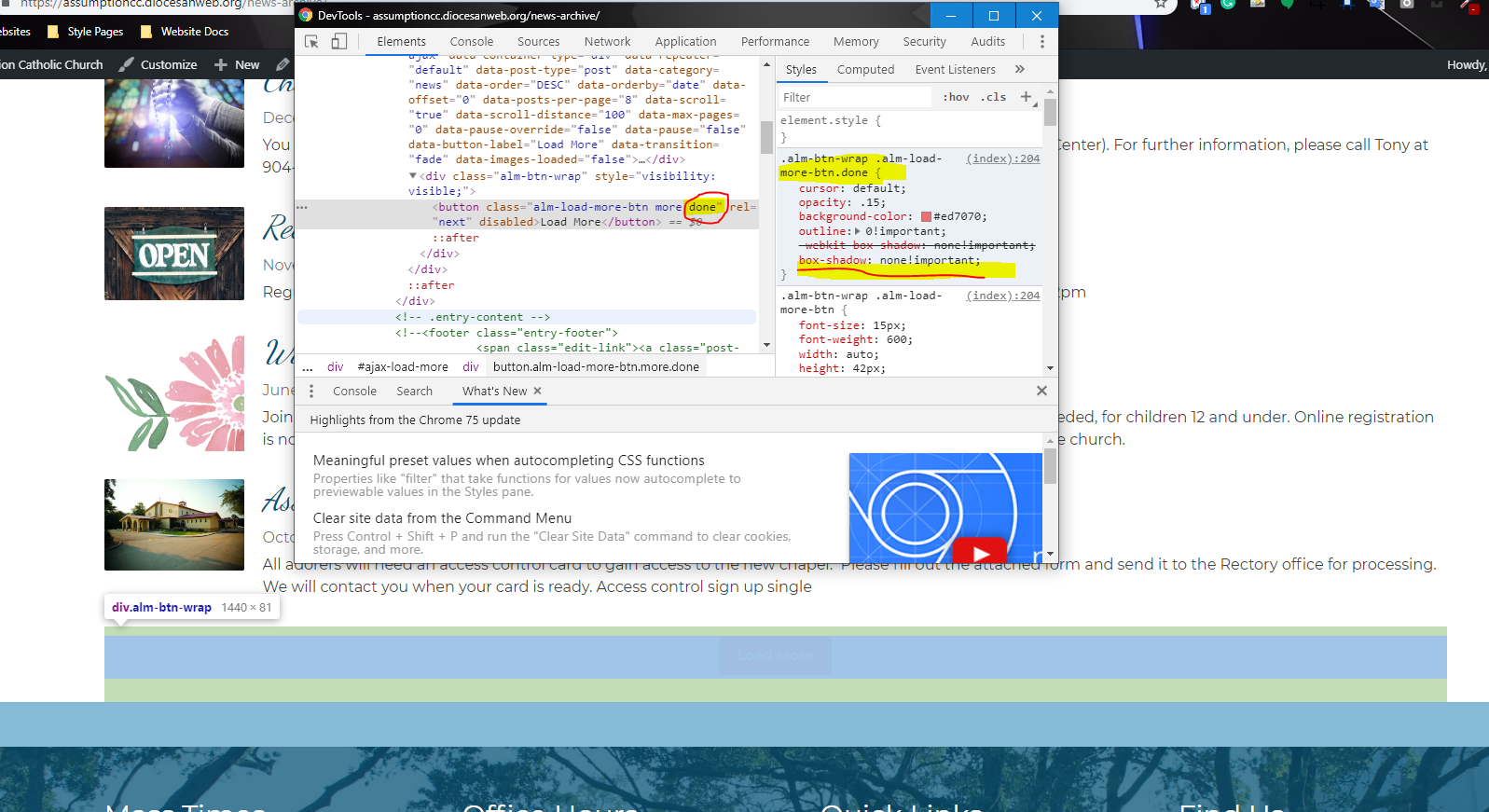Screen dimensions: 1489x812
Task: Switch to the Network panel tab
Action: point(607,42)
